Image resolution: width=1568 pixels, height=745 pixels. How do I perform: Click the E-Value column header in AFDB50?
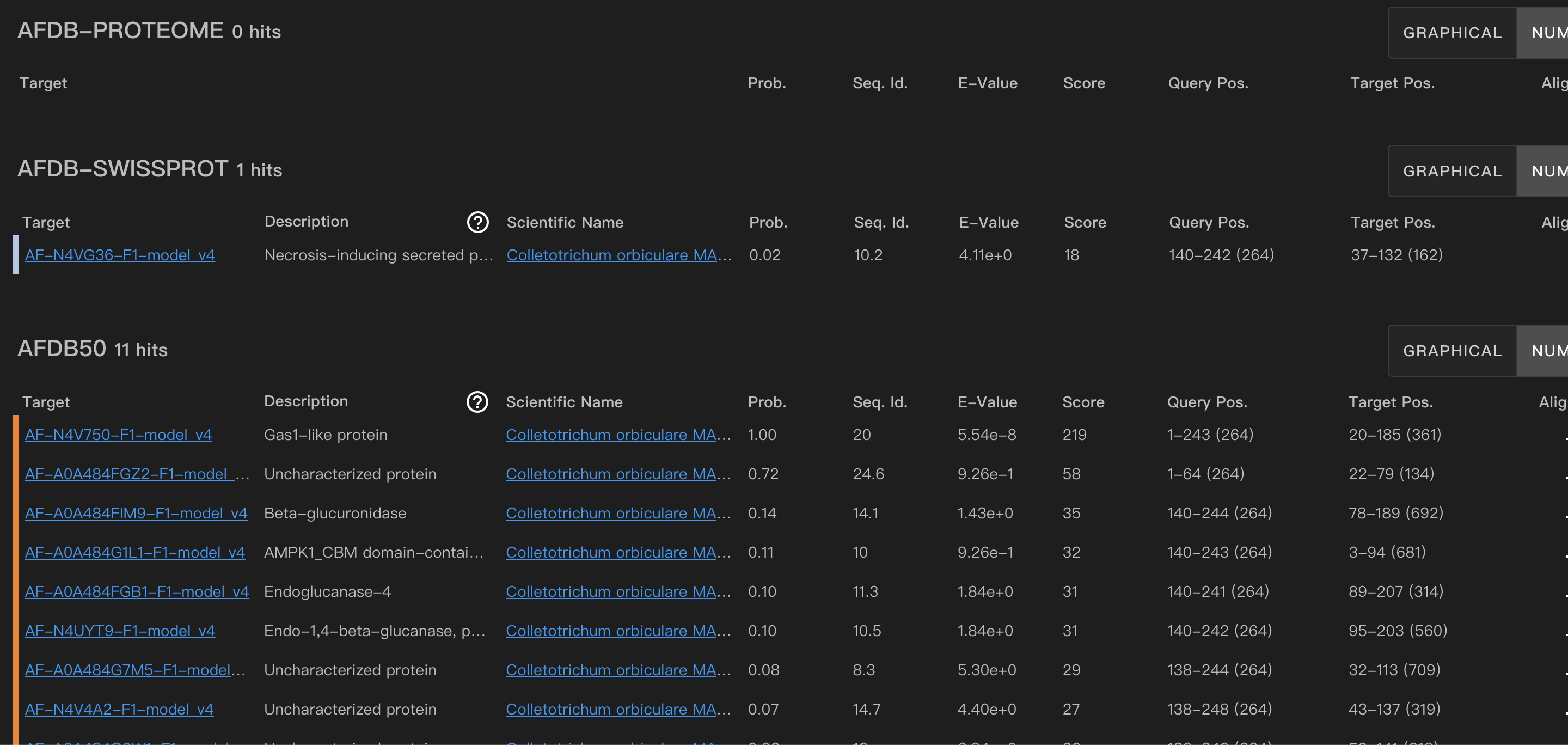pos(987,402)
